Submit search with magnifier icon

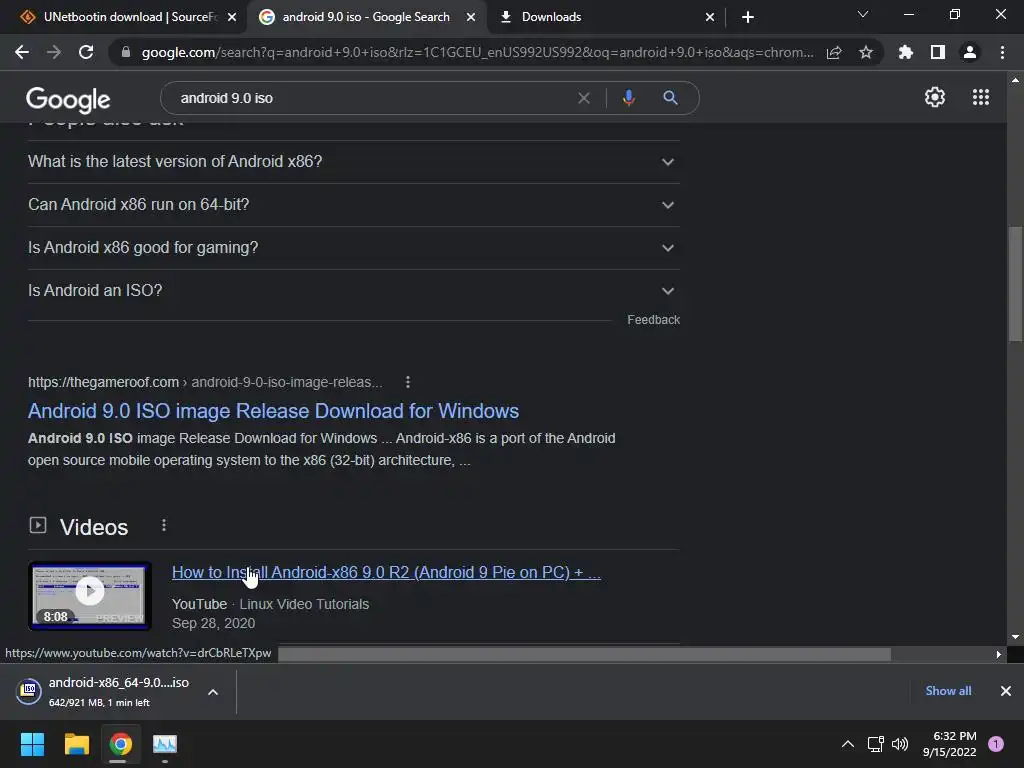[x=670, y=98]
